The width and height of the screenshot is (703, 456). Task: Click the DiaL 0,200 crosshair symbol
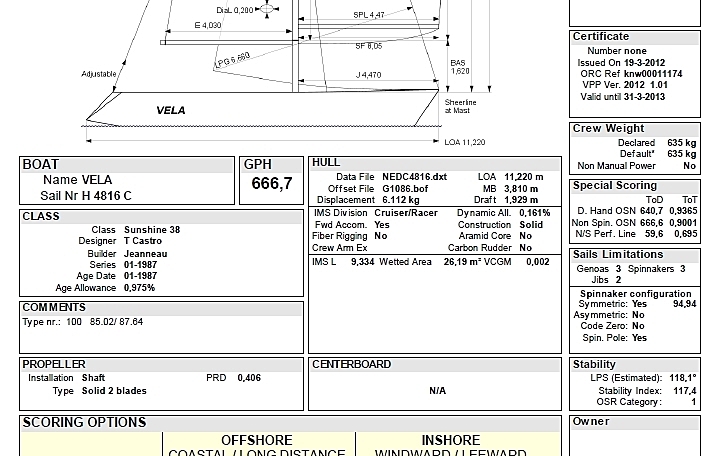tap(267, 9)
